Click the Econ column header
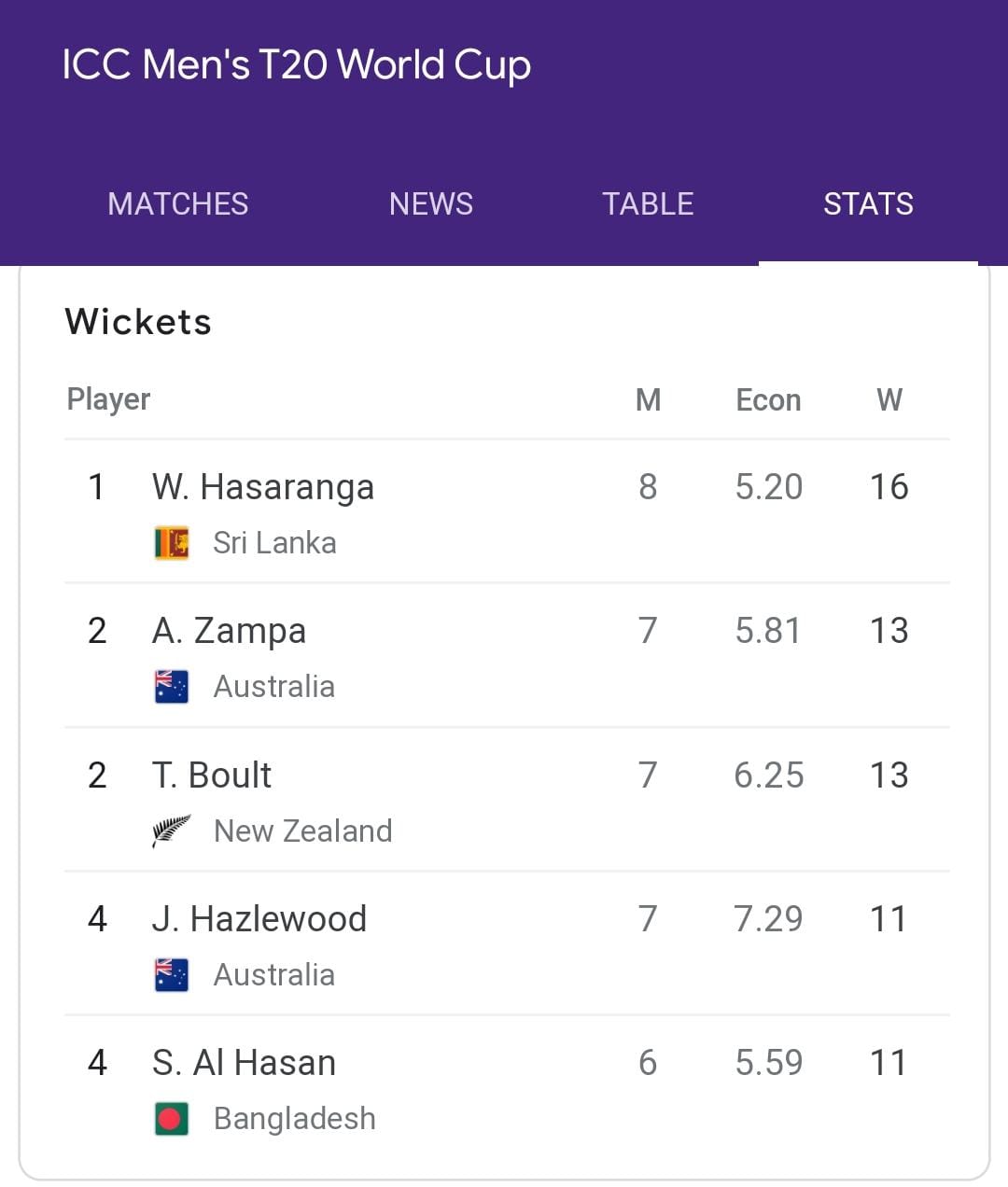Viewport: 1008px width, 1187px height. pyautogui.click(x=768, y=400)
